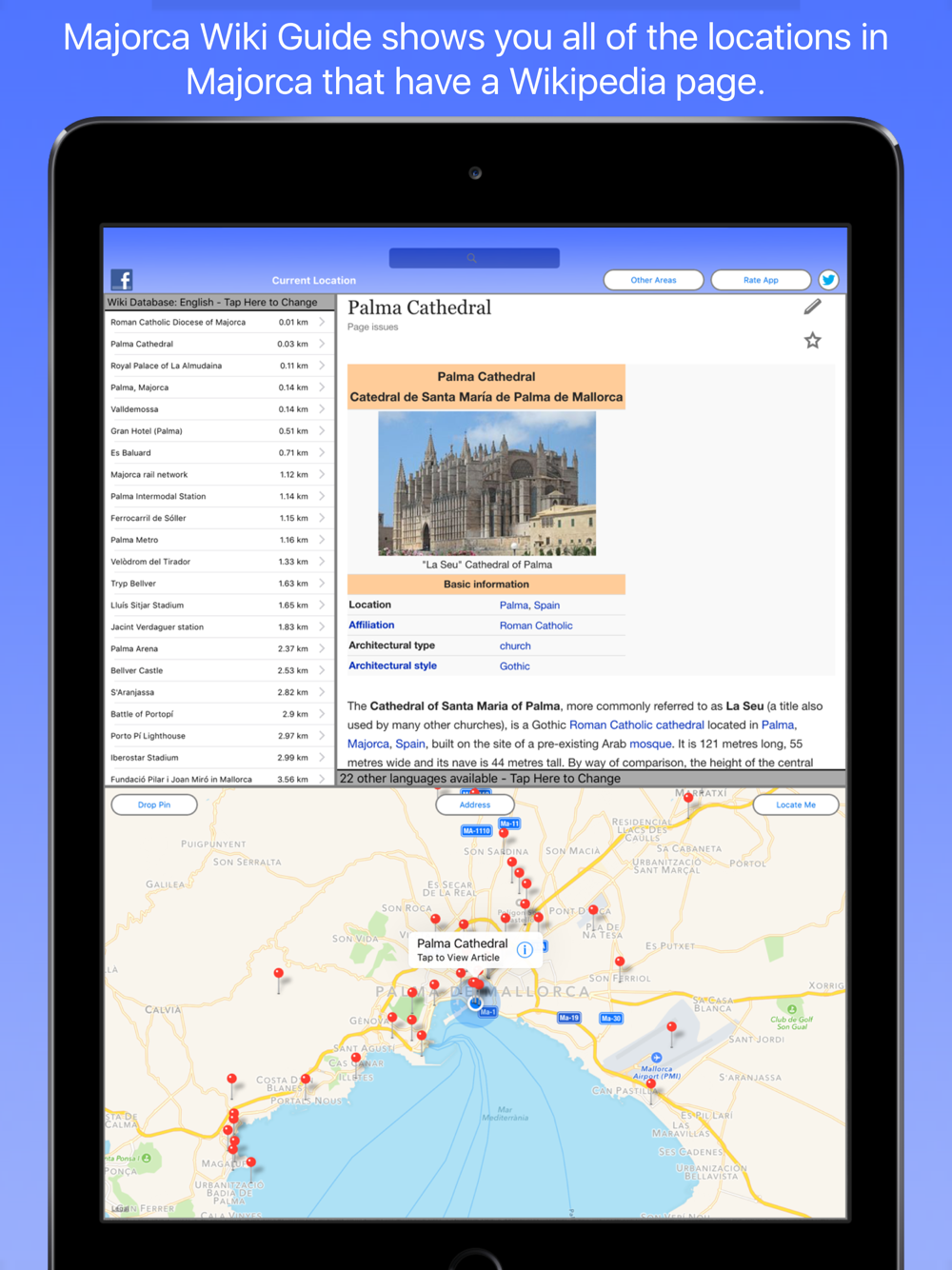Follow the Palma, Spain location link
The image size is (952, 1270).
[529, 605]
